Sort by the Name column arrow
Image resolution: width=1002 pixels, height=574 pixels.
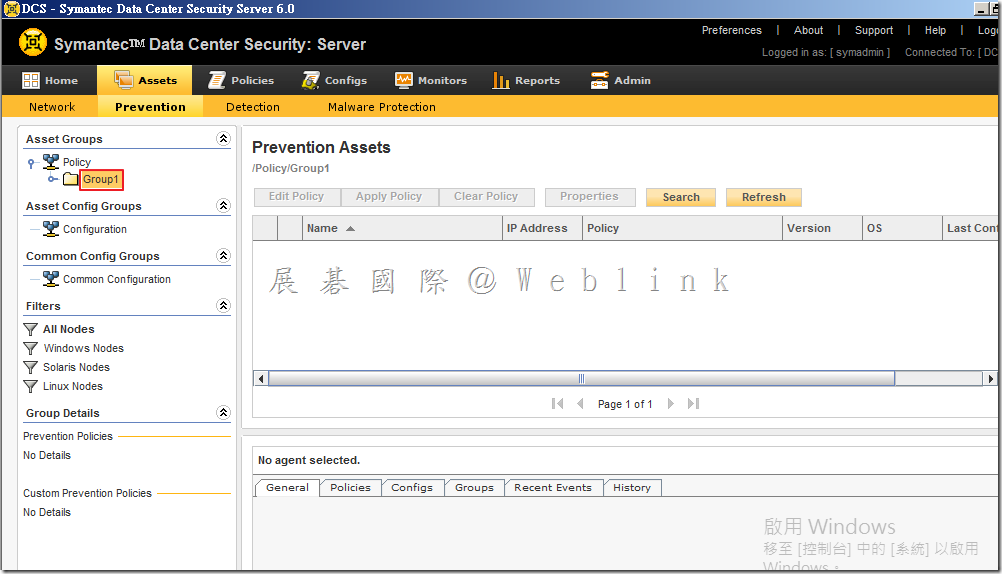350,228
